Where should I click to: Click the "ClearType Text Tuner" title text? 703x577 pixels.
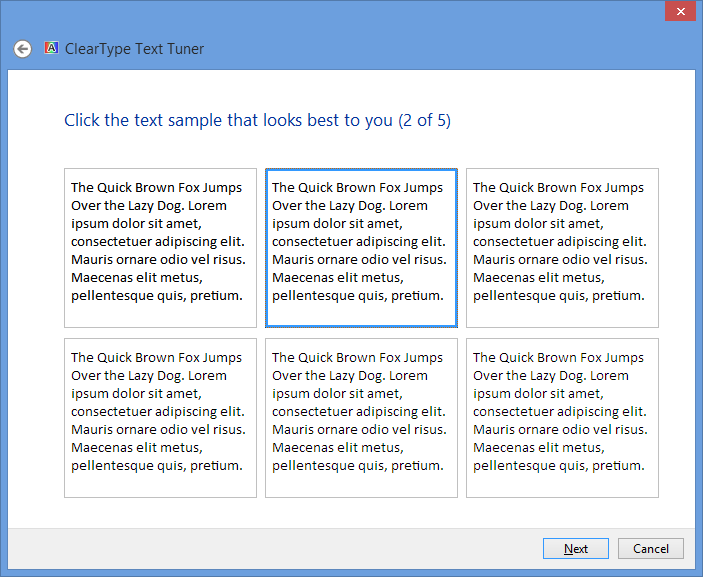pyautogui.click(x=134, y=49)
